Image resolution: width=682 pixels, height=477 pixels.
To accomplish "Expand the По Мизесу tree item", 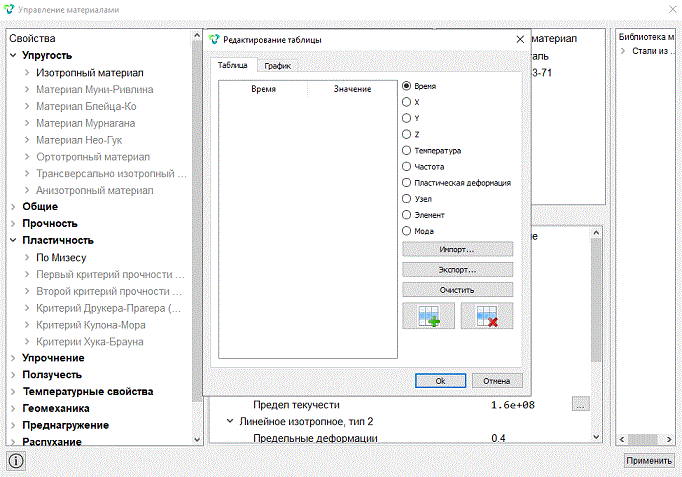I will point(27,257).
